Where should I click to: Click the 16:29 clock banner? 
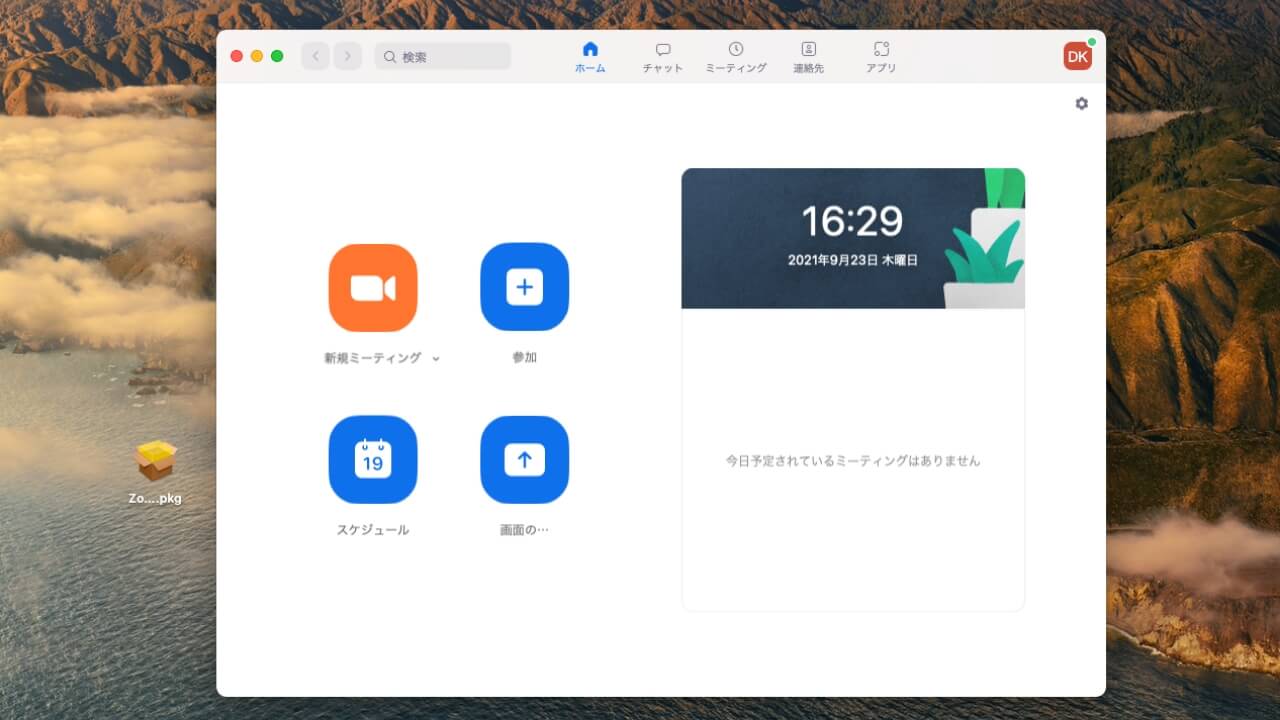(853, 238)
